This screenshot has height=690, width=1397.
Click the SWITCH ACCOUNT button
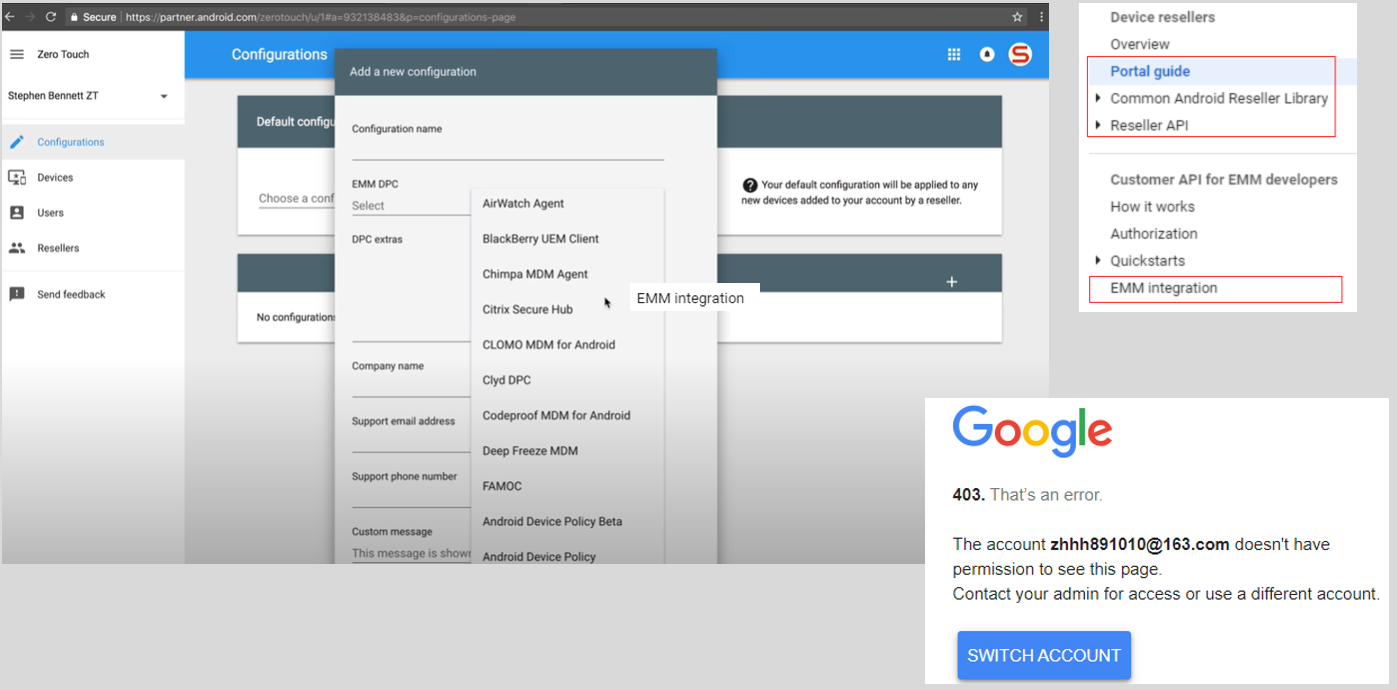pyautogui.click(x=1043, y=655)
